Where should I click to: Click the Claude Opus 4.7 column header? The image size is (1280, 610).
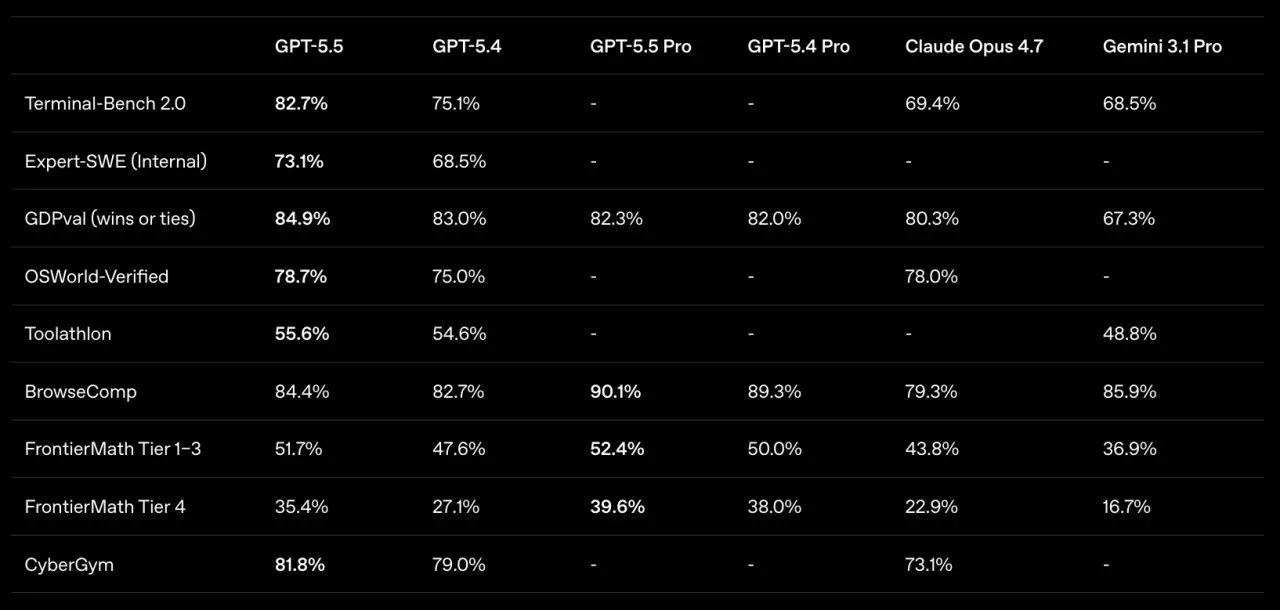tap(974, 46)
